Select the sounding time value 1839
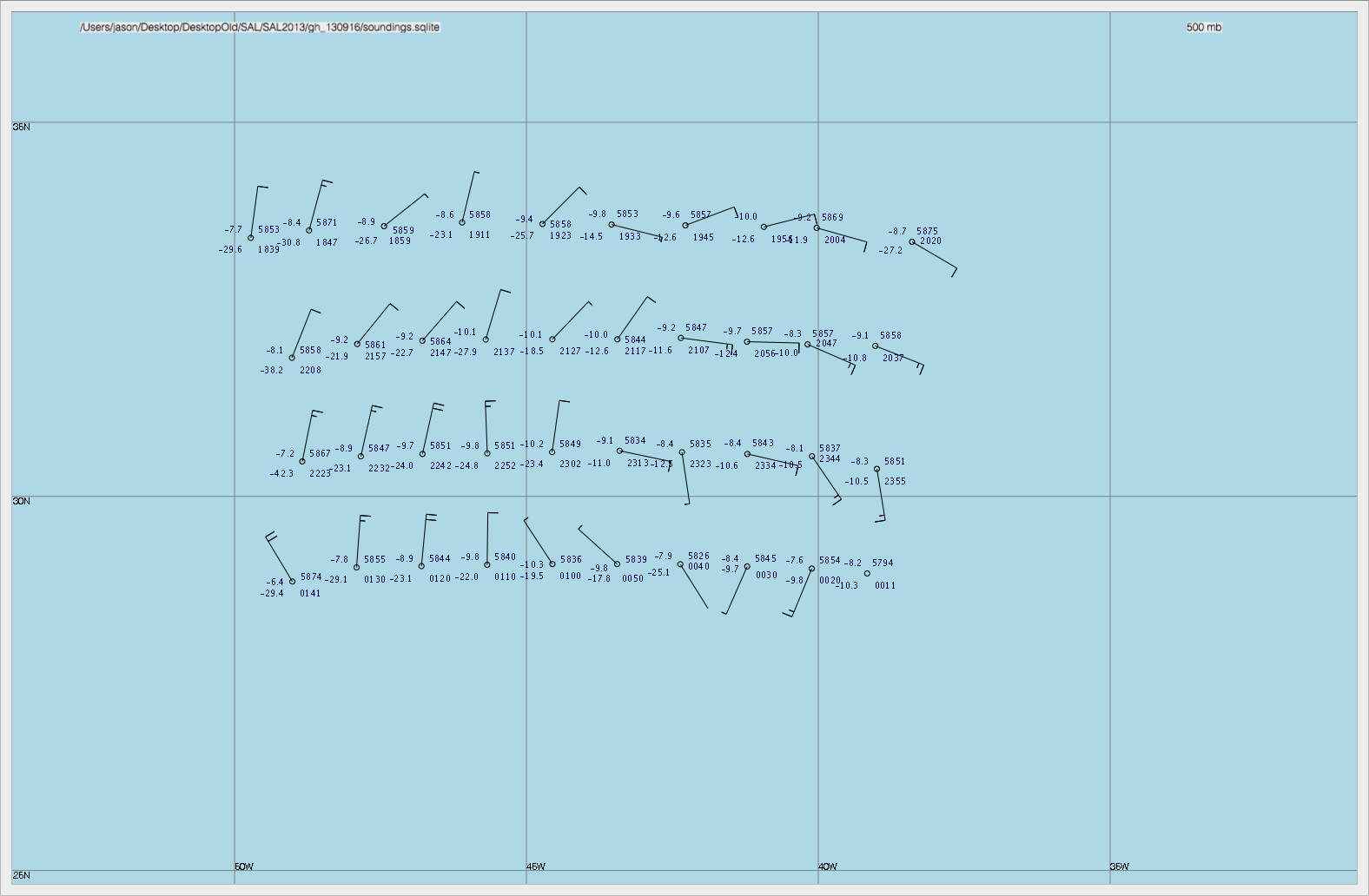The height and width of the screenshot is (896, 1369). (268, 250)
